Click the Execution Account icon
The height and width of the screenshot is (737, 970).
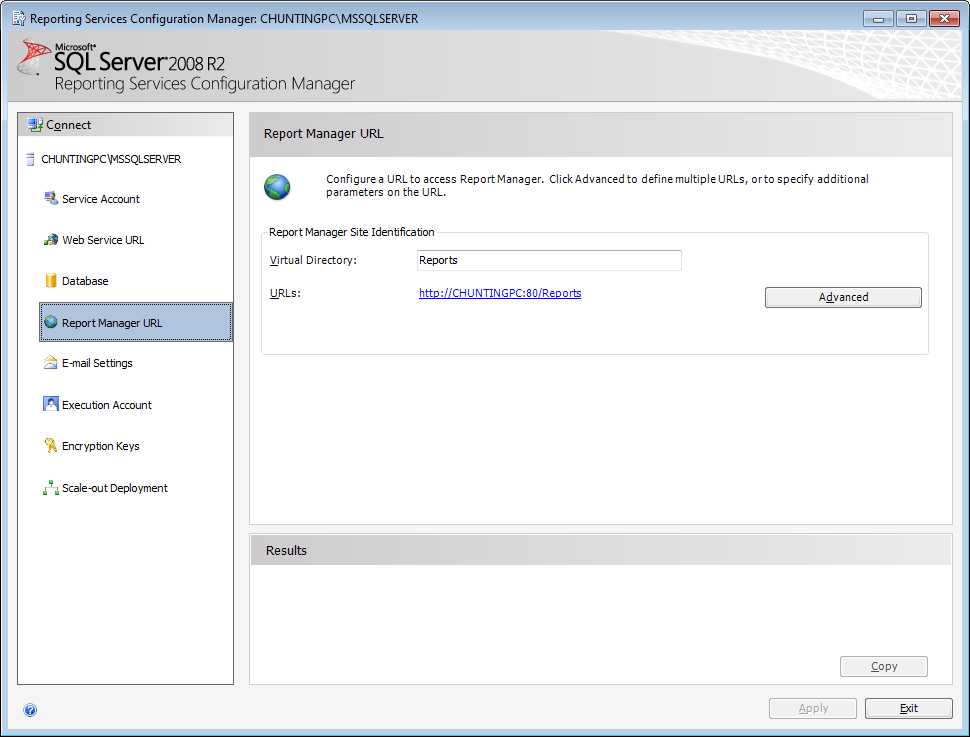coord(51,404)
